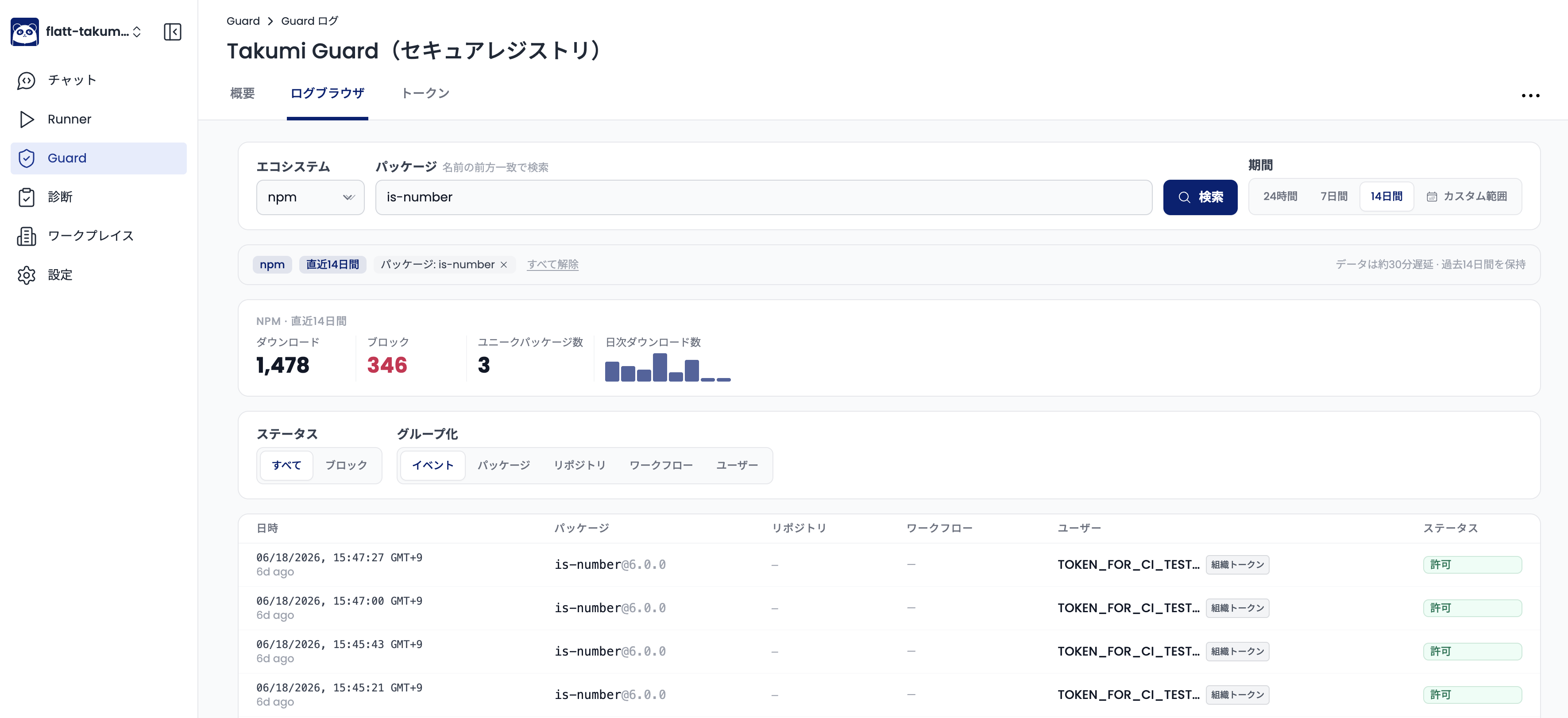Click the Guard shield icon

26,158
